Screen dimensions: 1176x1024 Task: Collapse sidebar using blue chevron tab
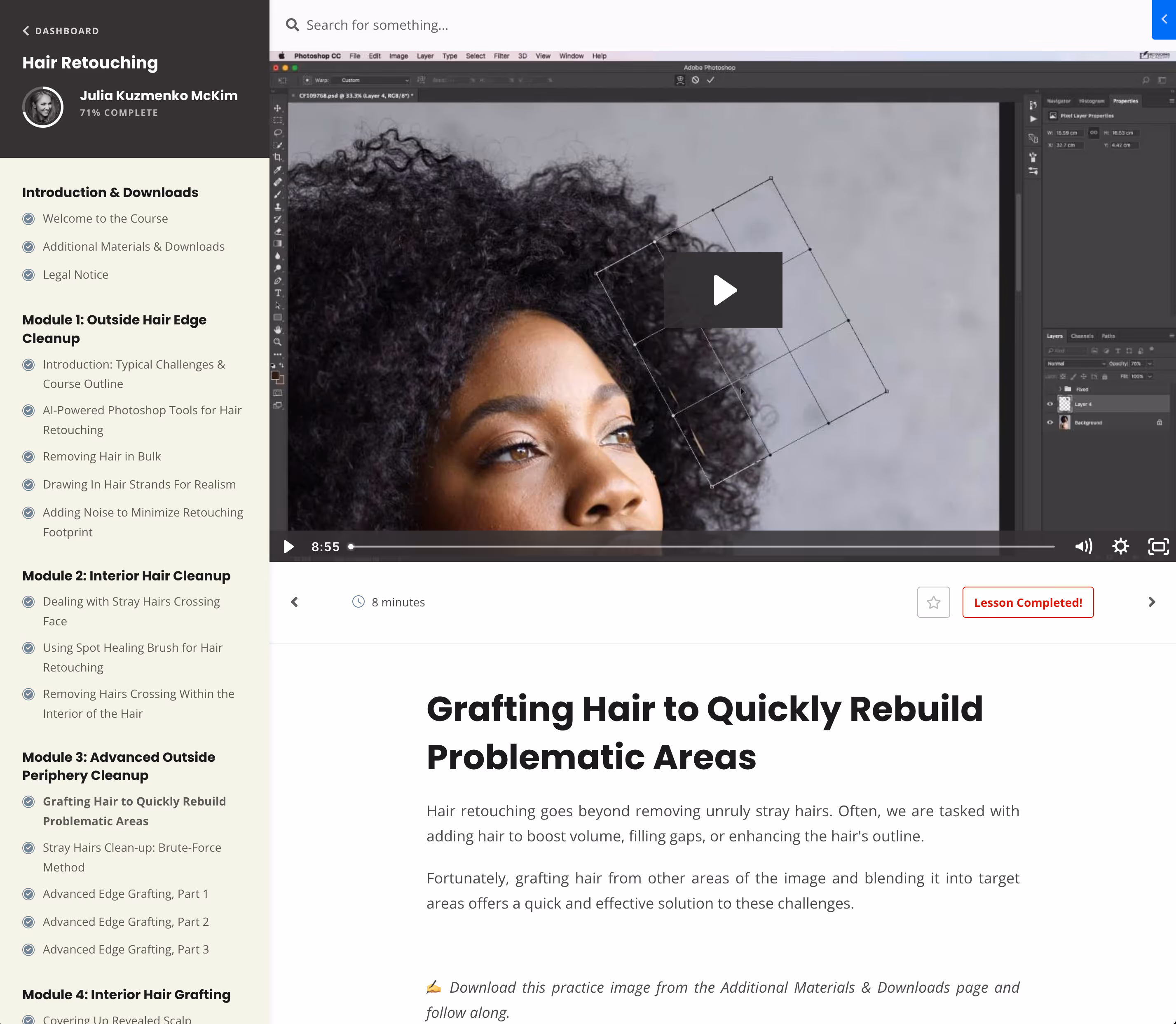[1164, 19]
